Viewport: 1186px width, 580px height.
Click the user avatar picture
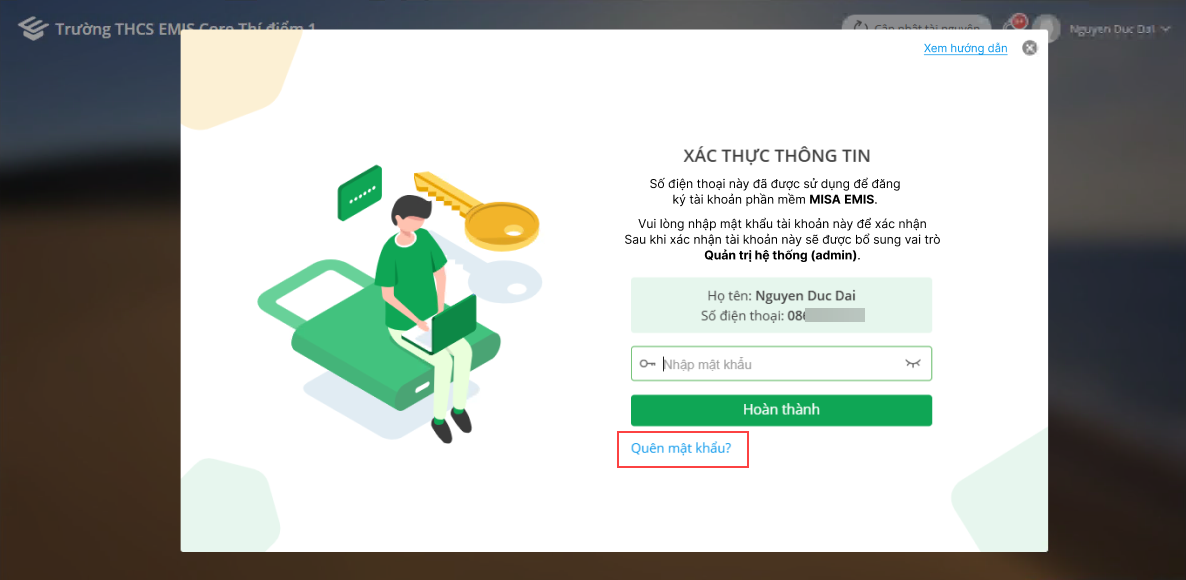(1045, 28)
